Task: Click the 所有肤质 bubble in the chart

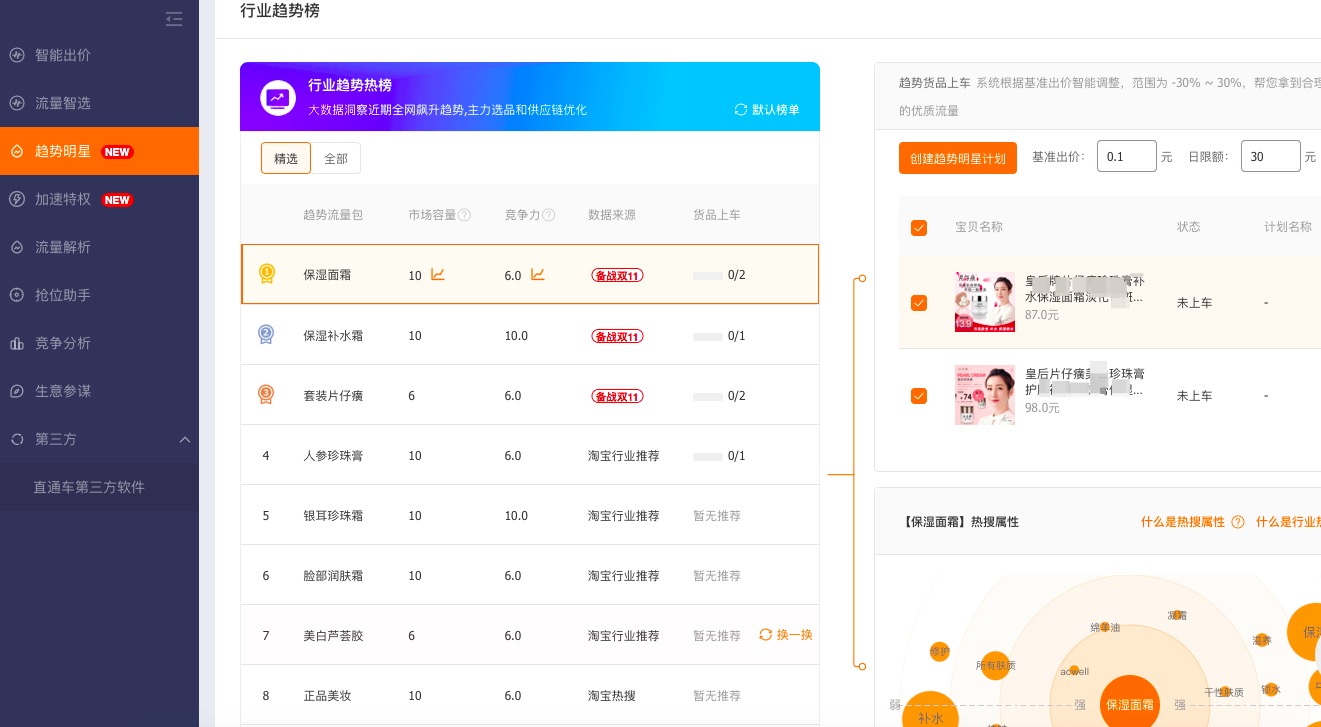Action: (x=995, y=665)
